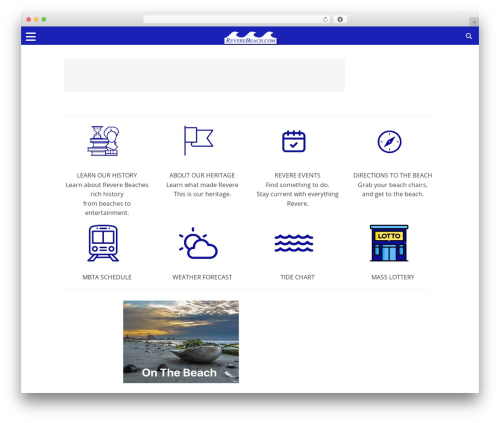
Task: Click the RevereBeach.com wave logo
Action: point(250,37)
